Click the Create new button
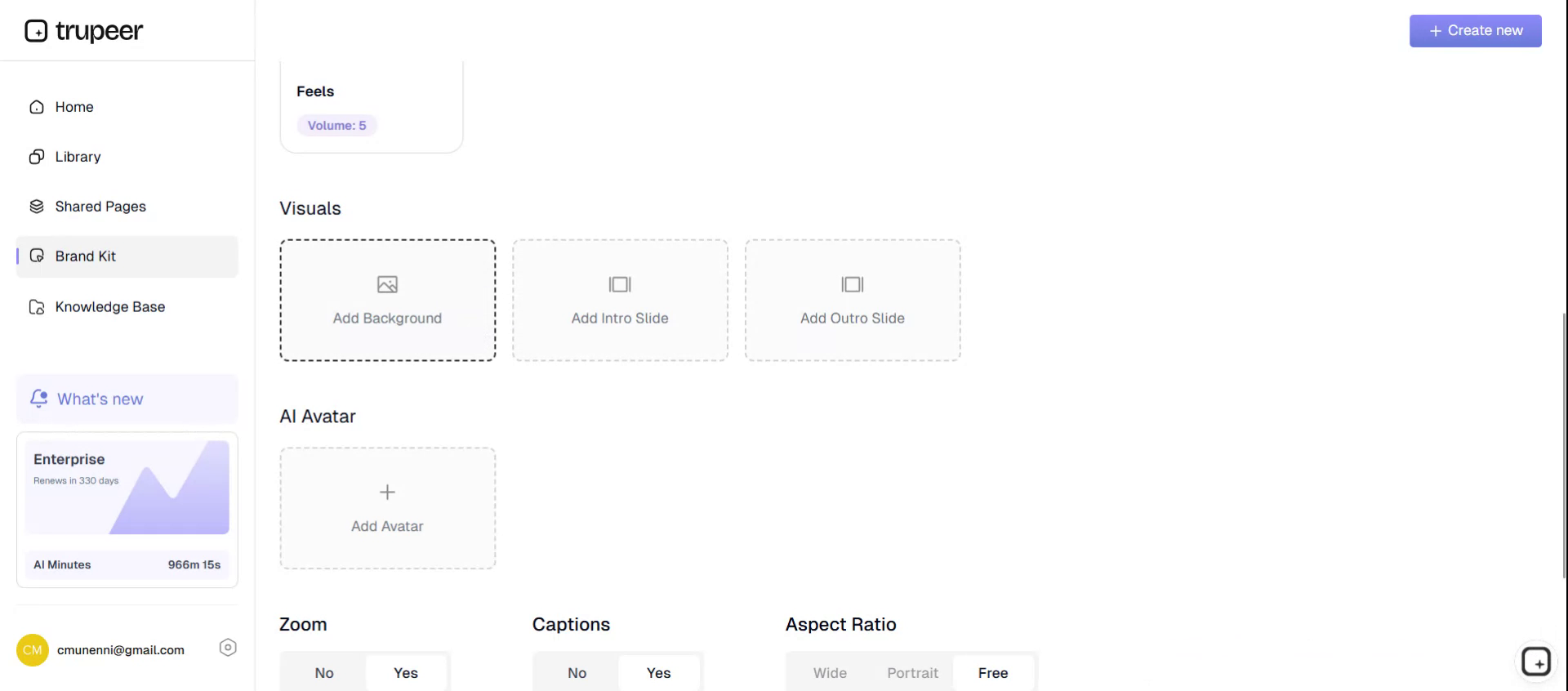The width and height of the screenshot is (1568, 691). pyautogui.click(x=1475, y=31)
